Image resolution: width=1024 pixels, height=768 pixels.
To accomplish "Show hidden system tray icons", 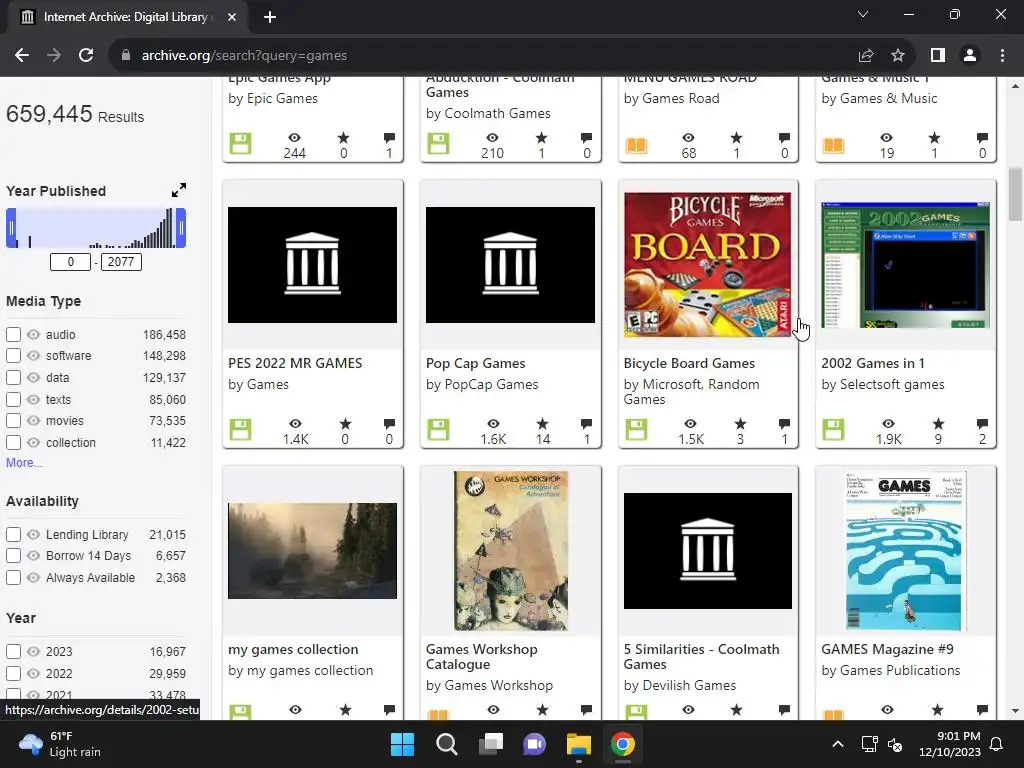I will click(838, 744).
